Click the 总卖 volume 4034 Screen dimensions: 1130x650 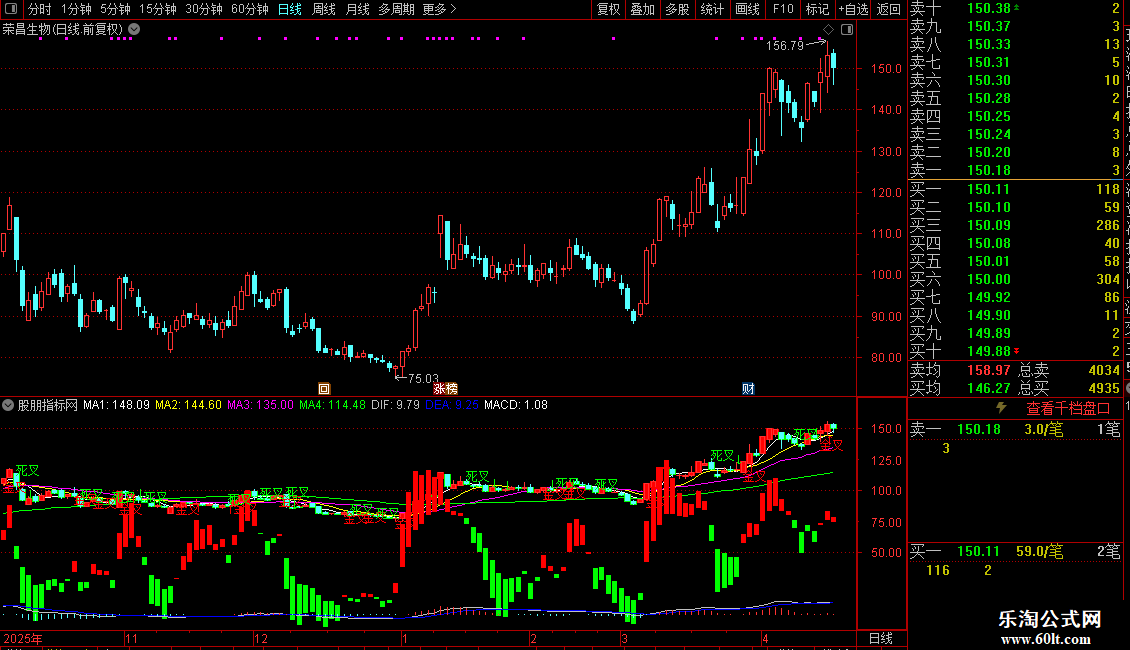(x=1104, y=370)
